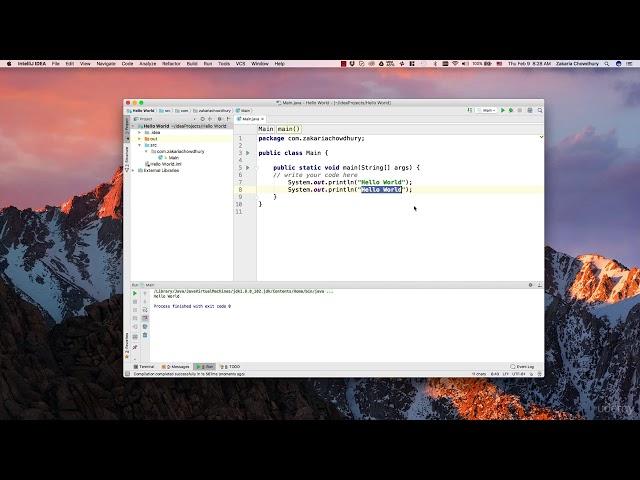This screenshot has width=640, height=480.
Task: Open the Project panel gear settings
Action: coord(220,119)
